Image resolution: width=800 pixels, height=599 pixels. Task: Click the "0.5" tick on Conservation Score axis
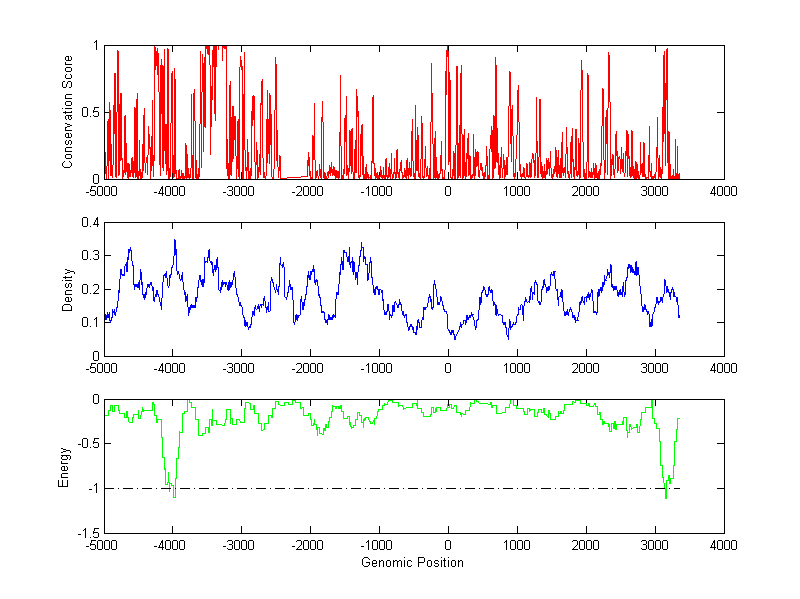(x=89, y=112)
